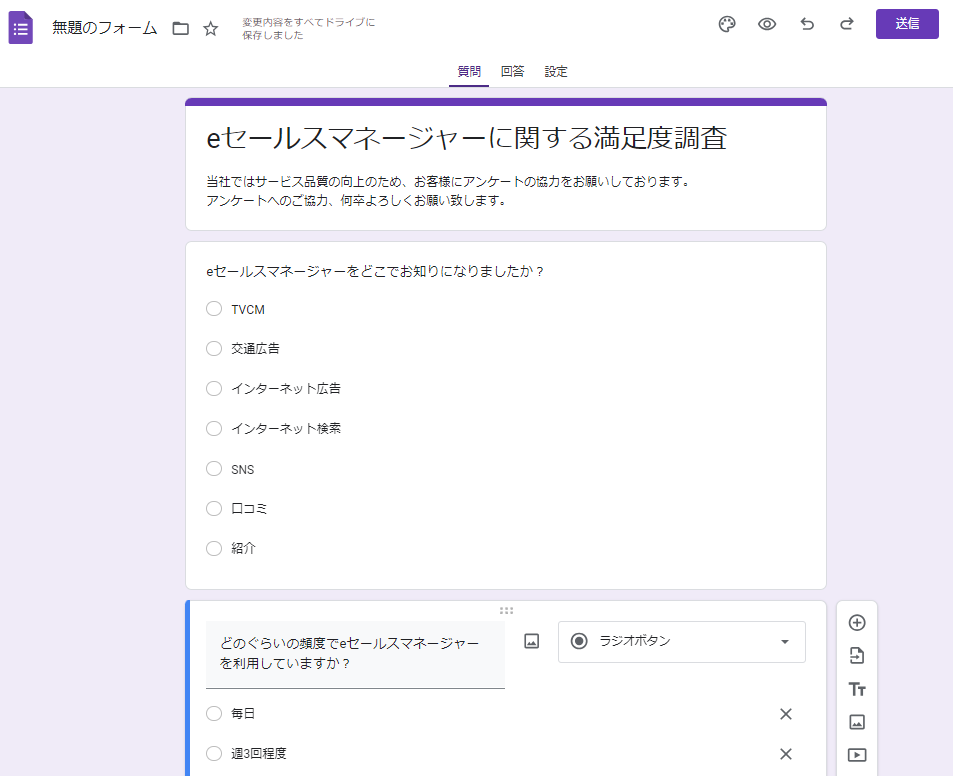953x776 pixels.
Task: Click the drag handle dots of the question card
Action: coord(506,611)
